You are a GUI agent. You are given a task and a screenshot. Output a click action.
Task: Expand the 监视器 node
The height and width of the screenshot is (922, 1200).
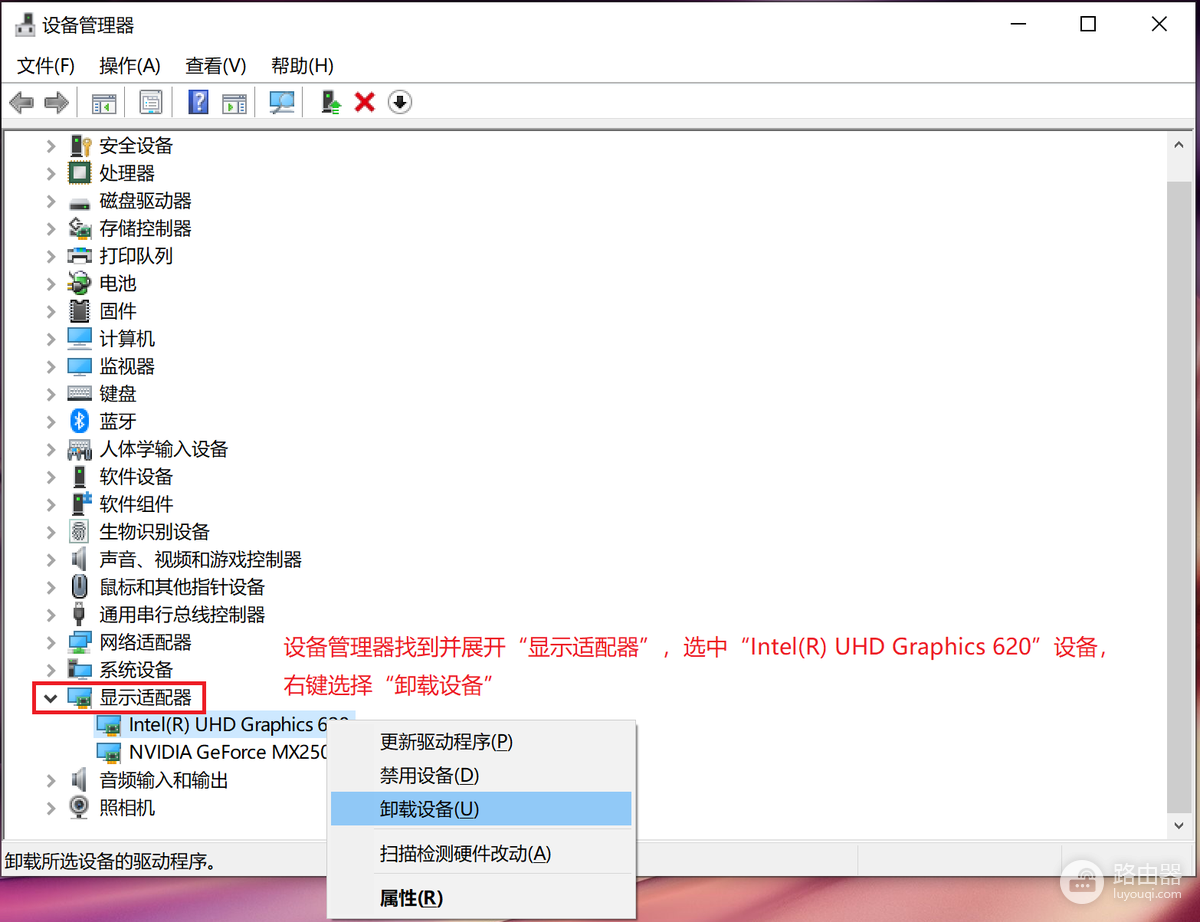coord(51,367)
